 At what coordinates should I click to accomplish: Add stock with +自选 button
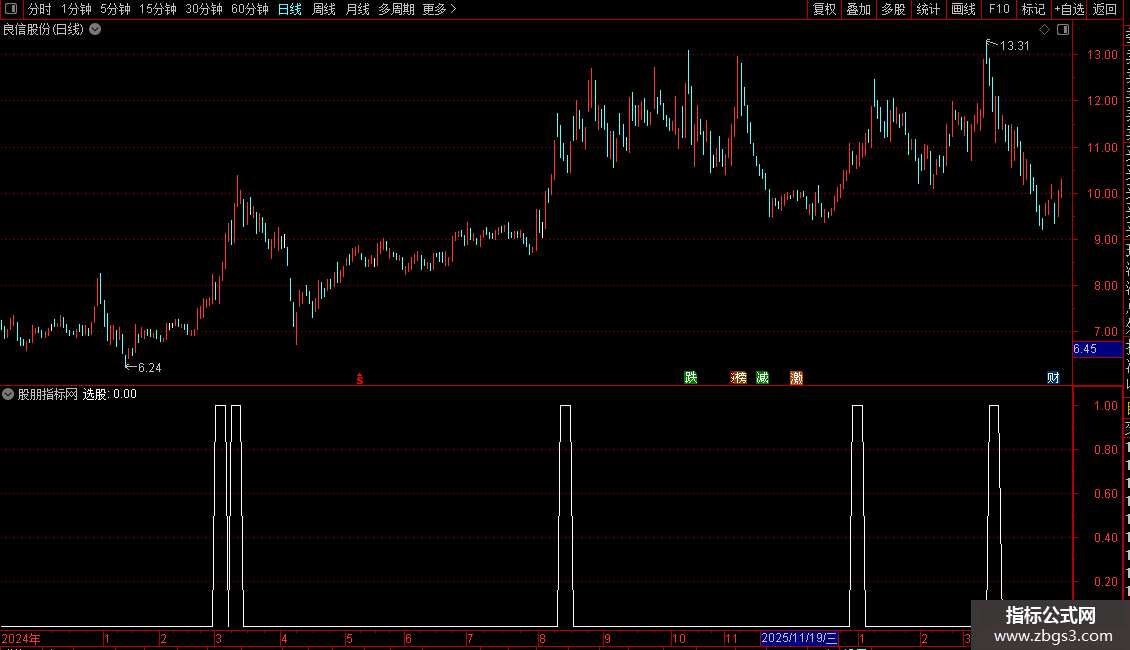[x=1069, y=9]
